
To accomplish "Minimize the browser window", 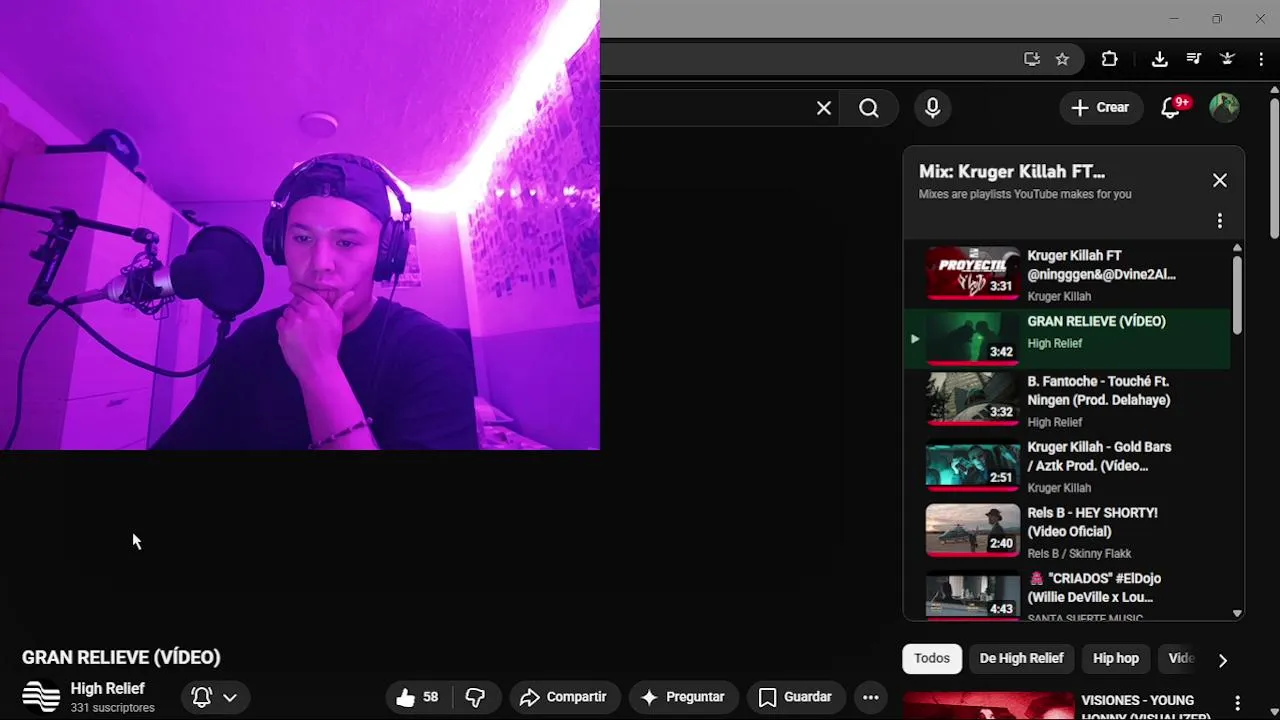I will pos(1174,18).
